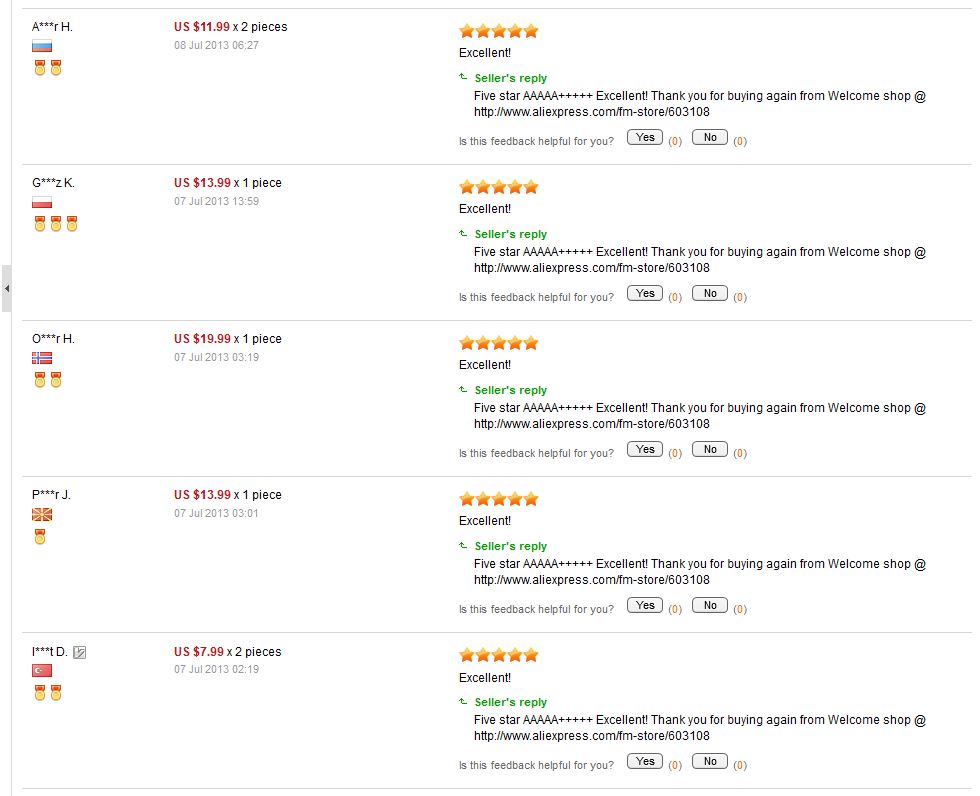Image resolution: width=980 pixels, height=796 pixels.
Task: Click the third medal icon under G***z K.
Action: click(72, 224)
